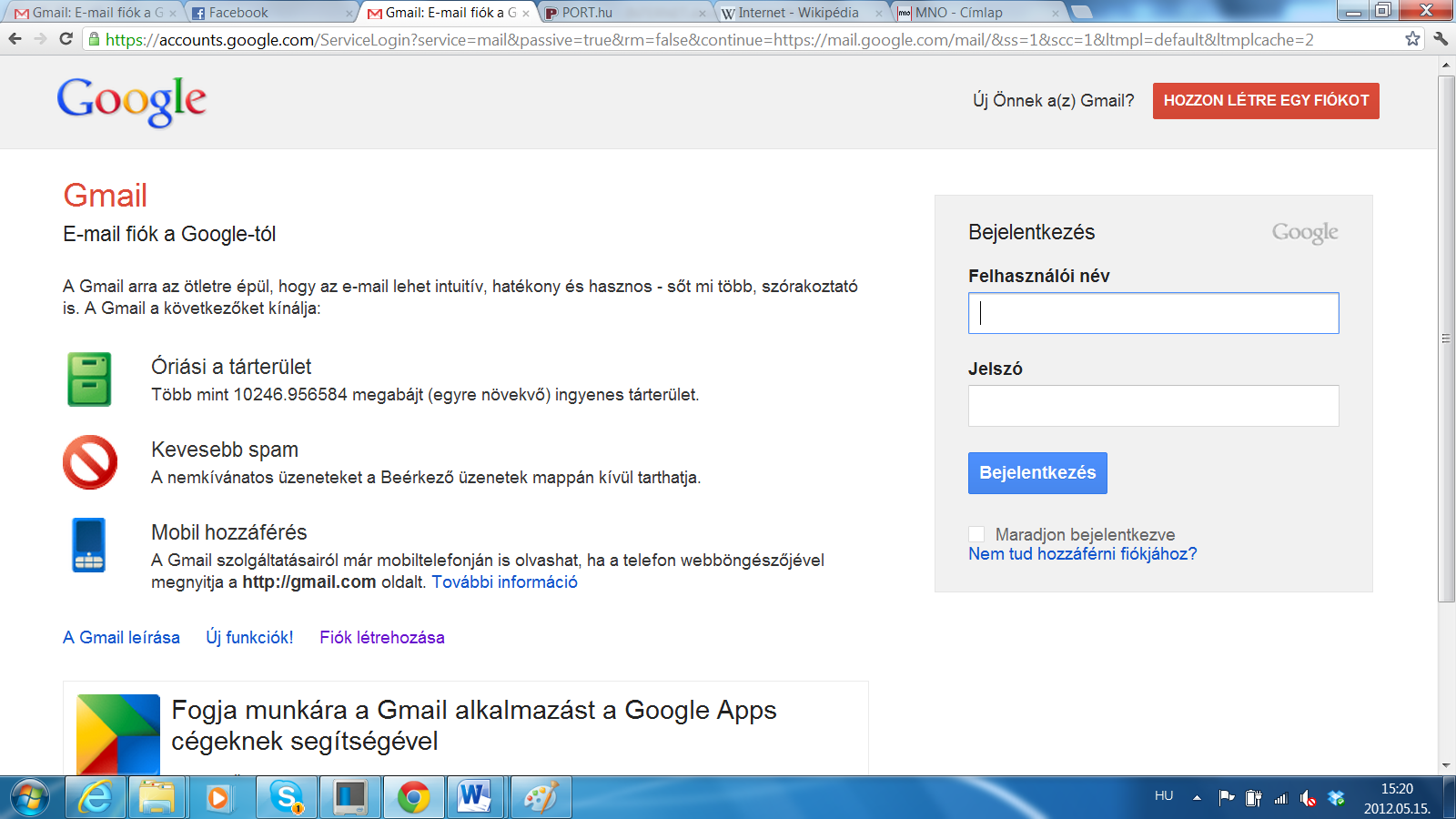The width and height of the screenshot is (1456, 819).
Task: Click the HOZZON LÉTRE EGY FIÓKOT button
Action: coord(1266,101)
